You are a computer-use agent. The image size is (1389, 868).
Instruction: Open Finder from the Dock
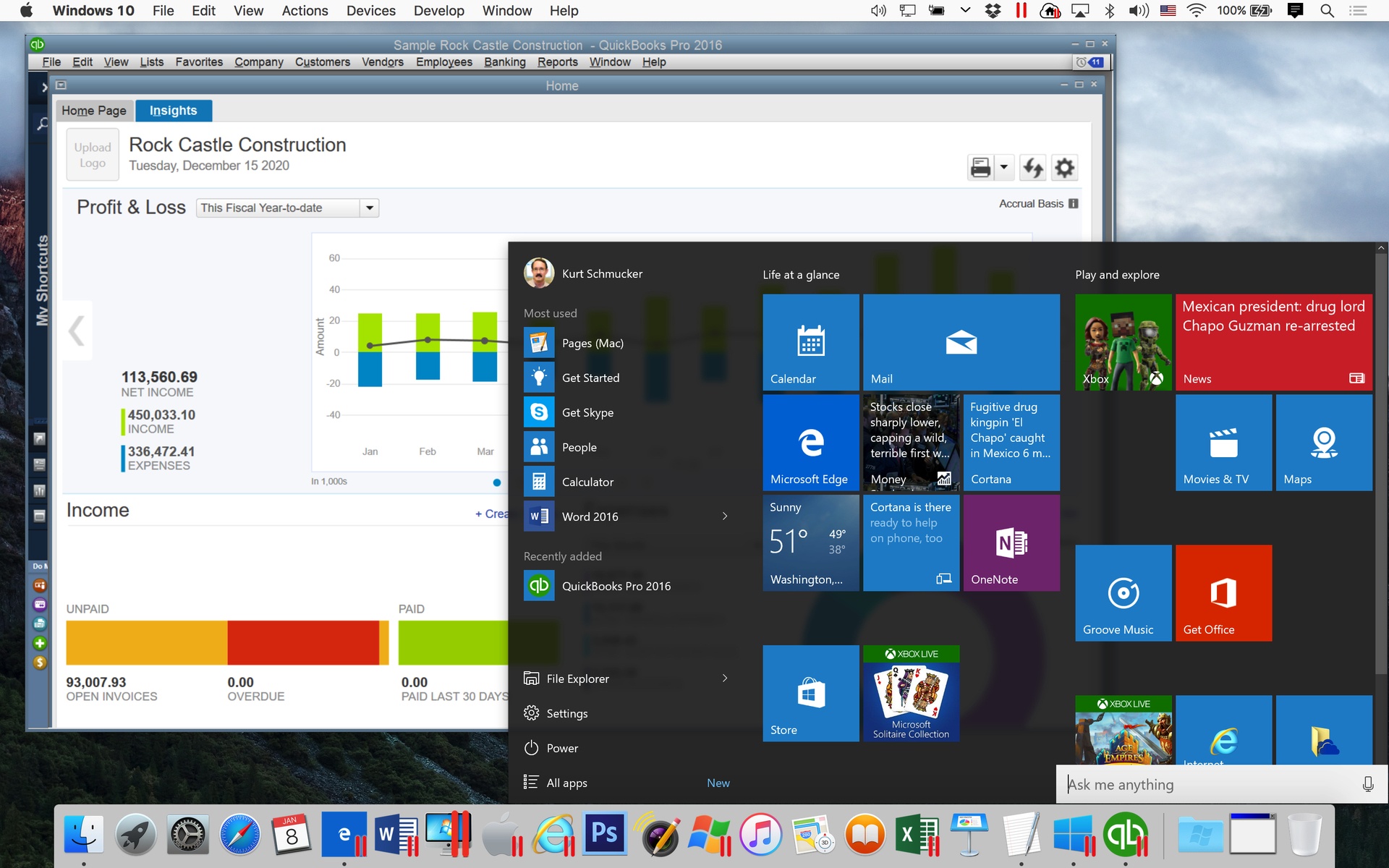[84, 835]
